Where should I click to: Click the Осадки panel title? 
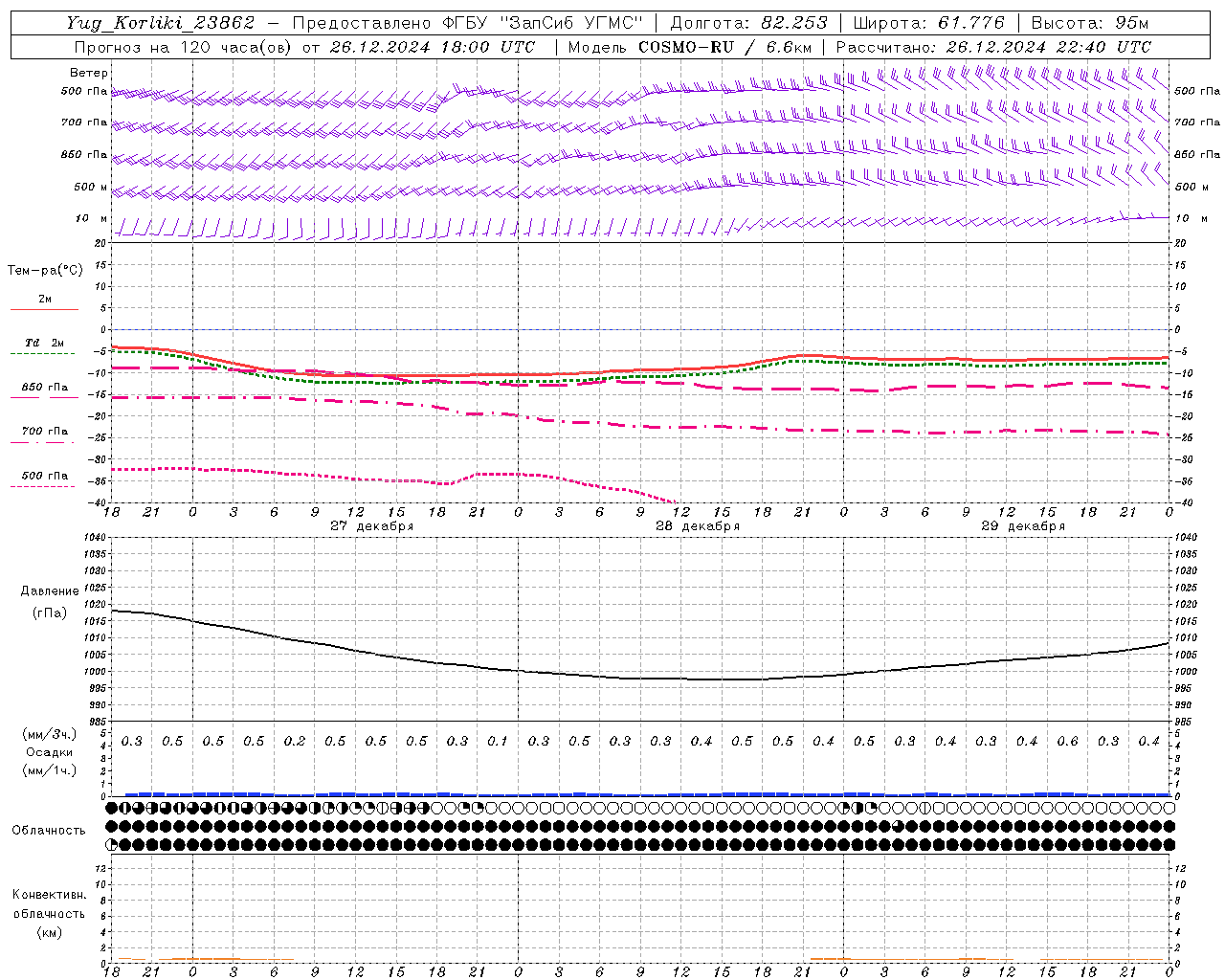click(x=50, y=752)
